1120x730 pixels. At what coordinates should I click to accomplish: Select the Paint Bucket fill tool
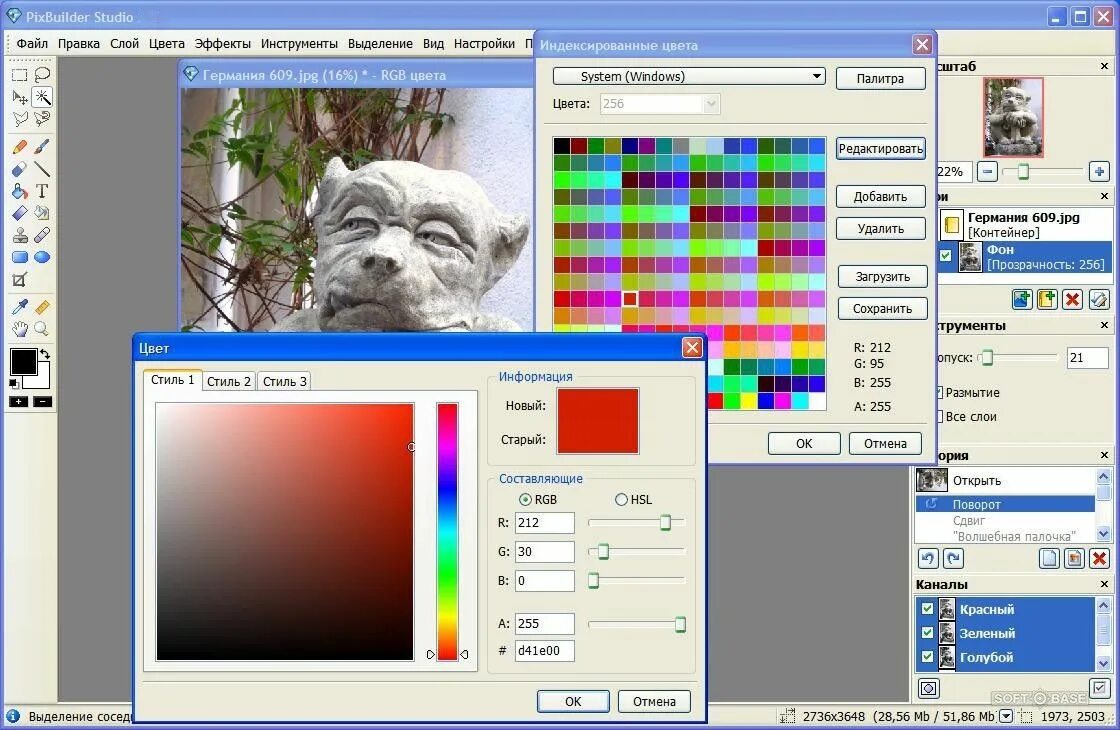click(19, 191)
